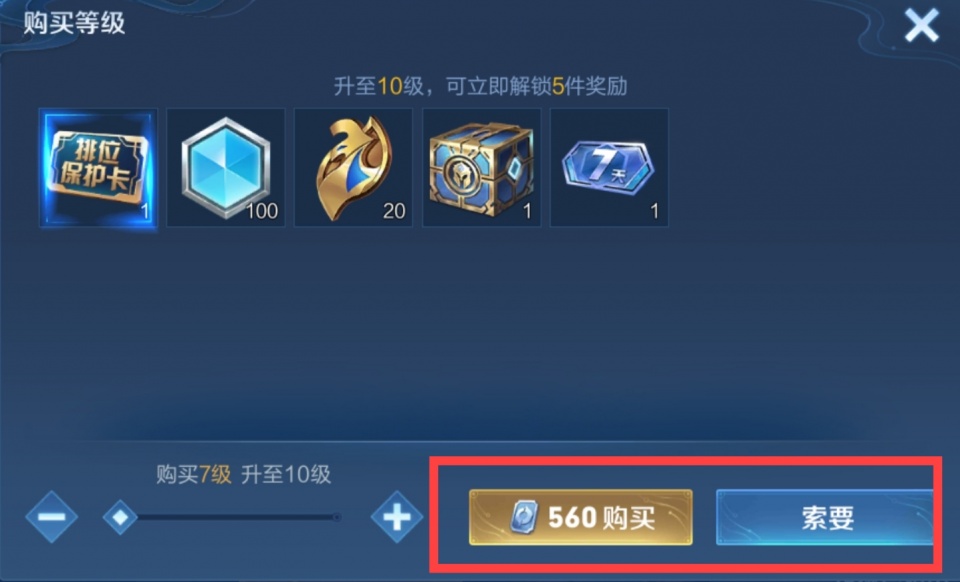This screenshot has width=960, height=582.
Task: Request a gift via the 索要 button
Action: tap(825, 517)
